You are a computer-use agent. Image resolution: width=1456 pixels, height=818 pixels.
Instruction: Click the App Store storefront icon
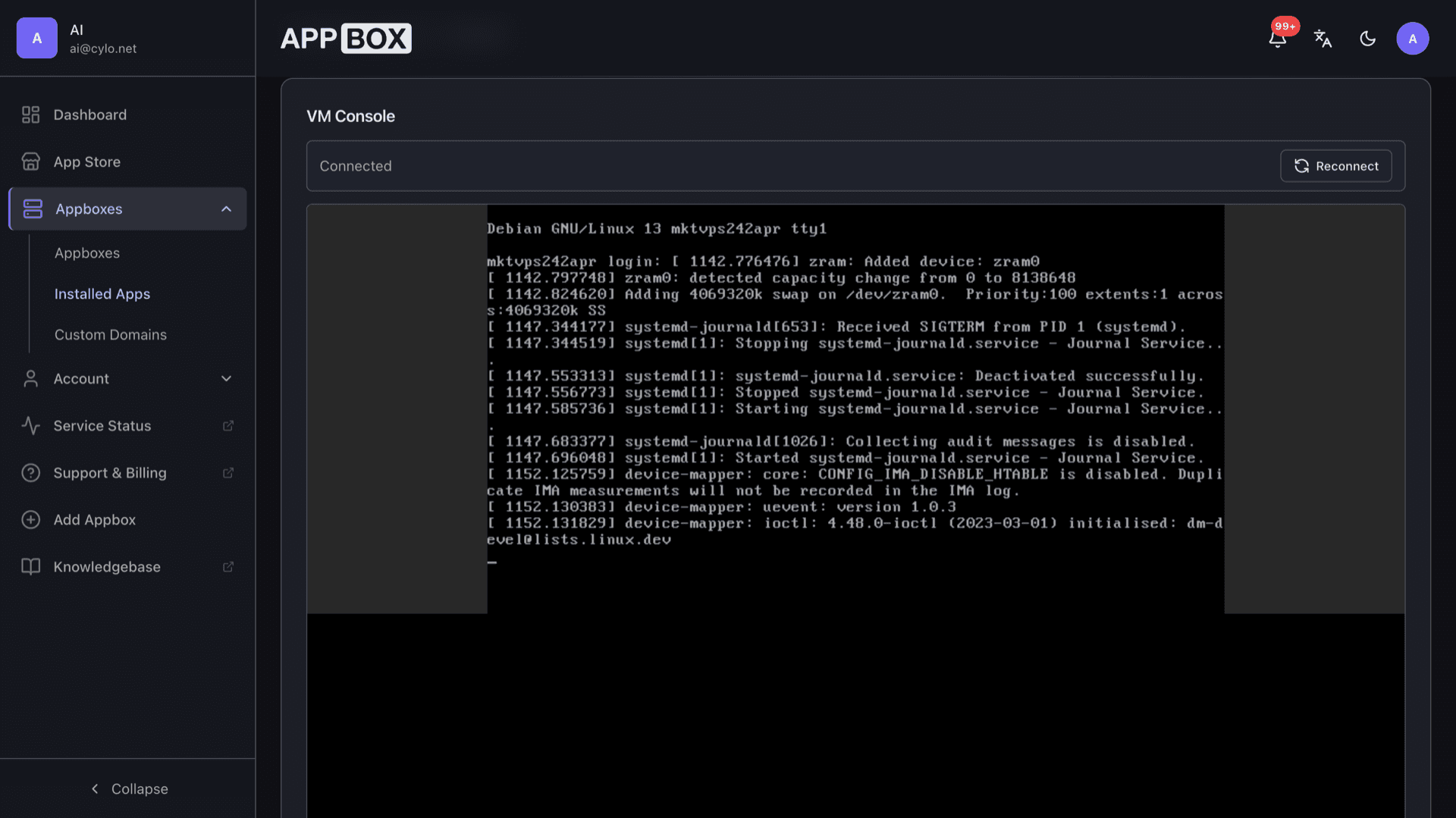click(x=30, y=161)
